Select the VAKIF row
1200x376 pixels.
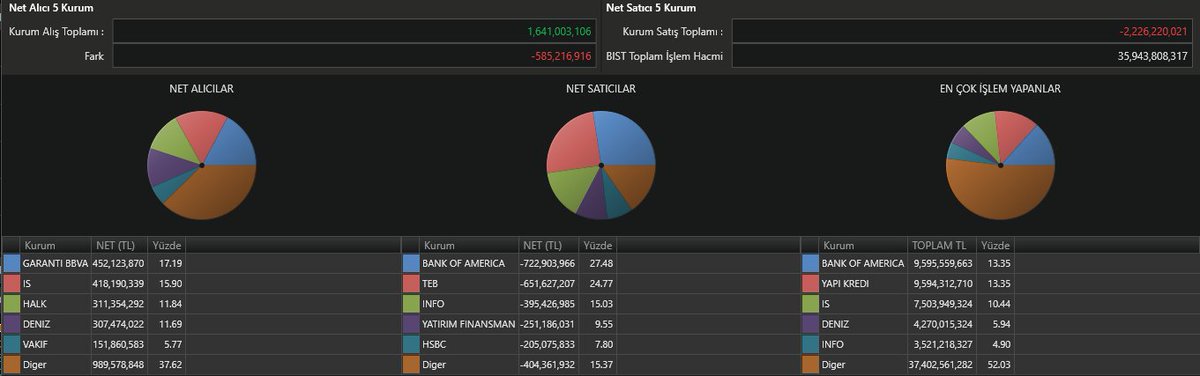(x=200, y=344)
